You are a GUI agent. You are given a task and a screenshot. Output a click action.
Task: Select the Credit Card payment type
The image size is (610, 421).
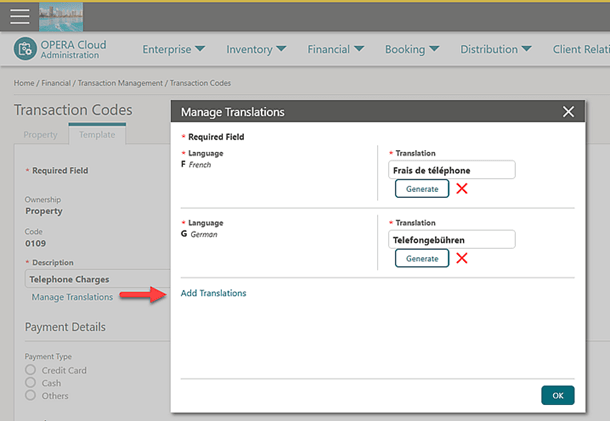[31, 371]
